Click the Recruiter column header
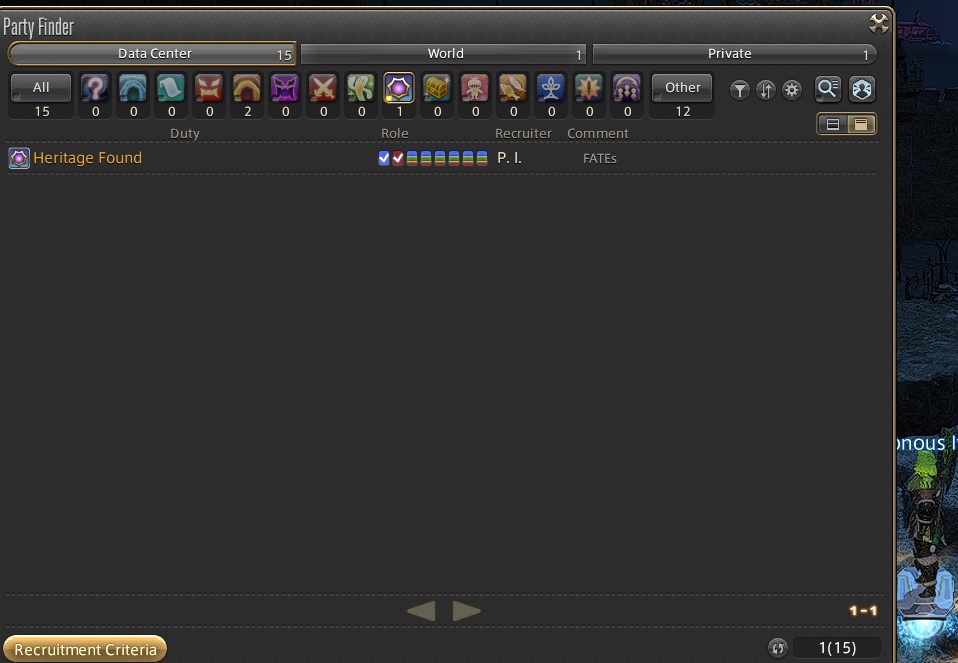The image size is (958, 663). 523,133
